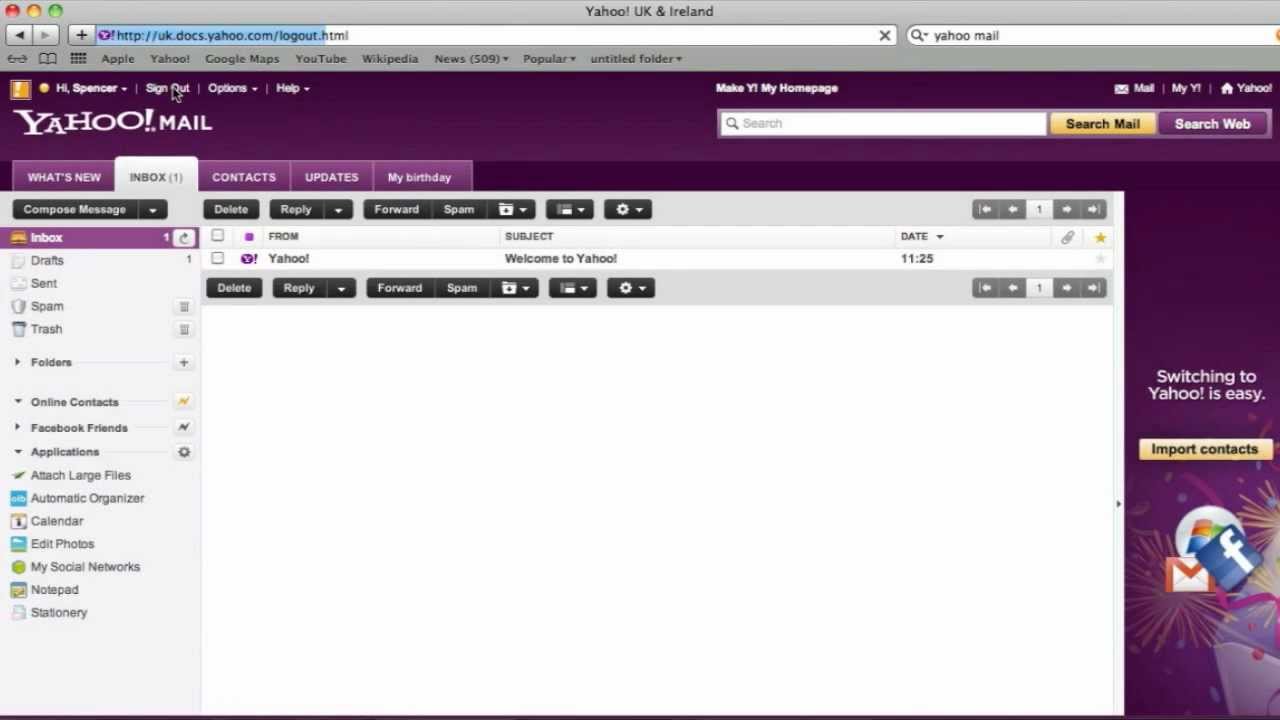Screen dimensions: 1280x720
Task: Open the Help dropdown menu
Action: [292, 88]
